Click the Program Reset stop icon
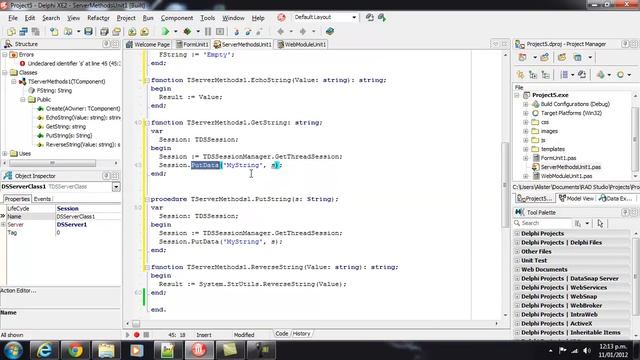 pyautogui.click(x=220, y=31)
